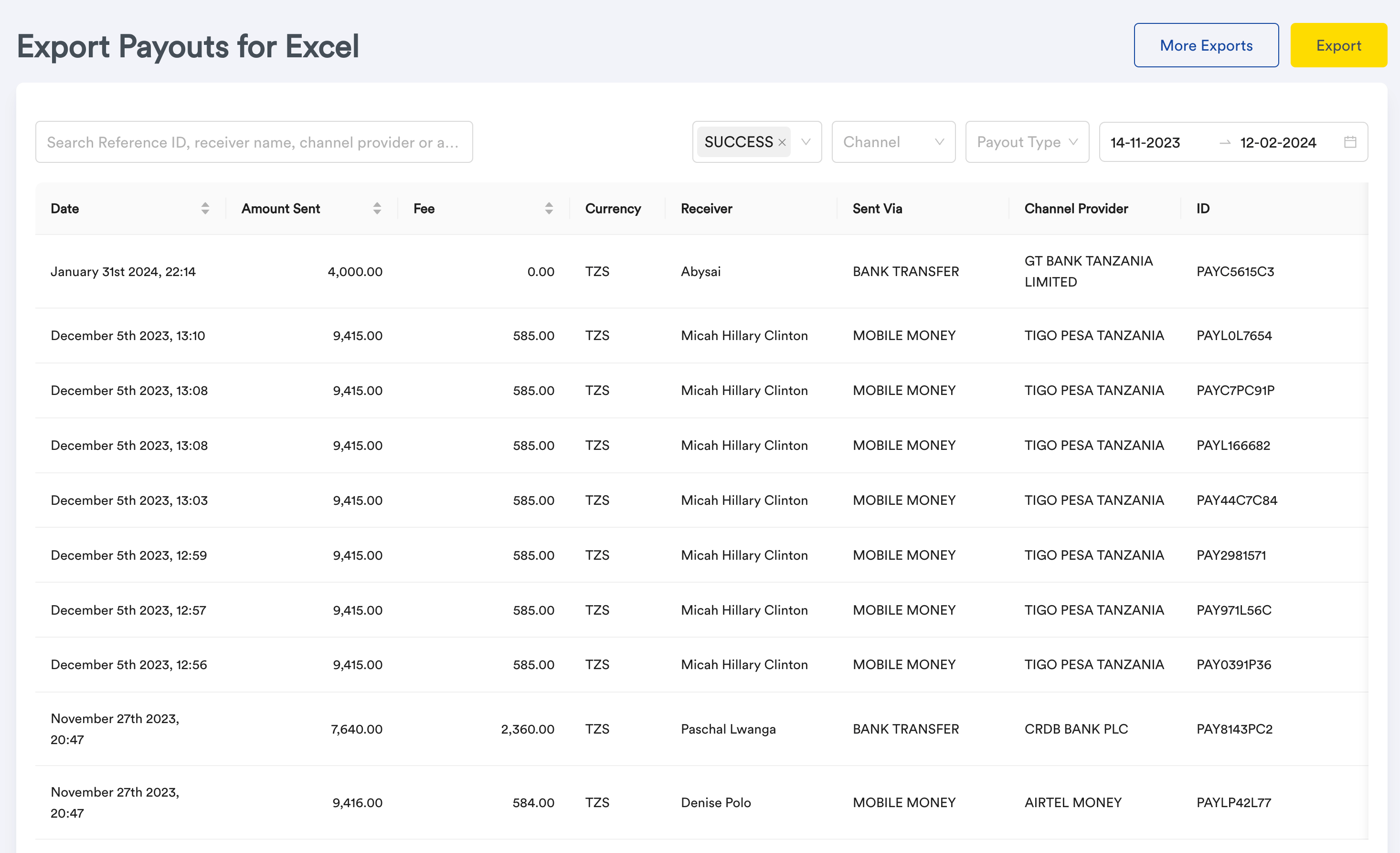Focus the Reference ID search field
Screen dimensions: 1400x853
254,142
